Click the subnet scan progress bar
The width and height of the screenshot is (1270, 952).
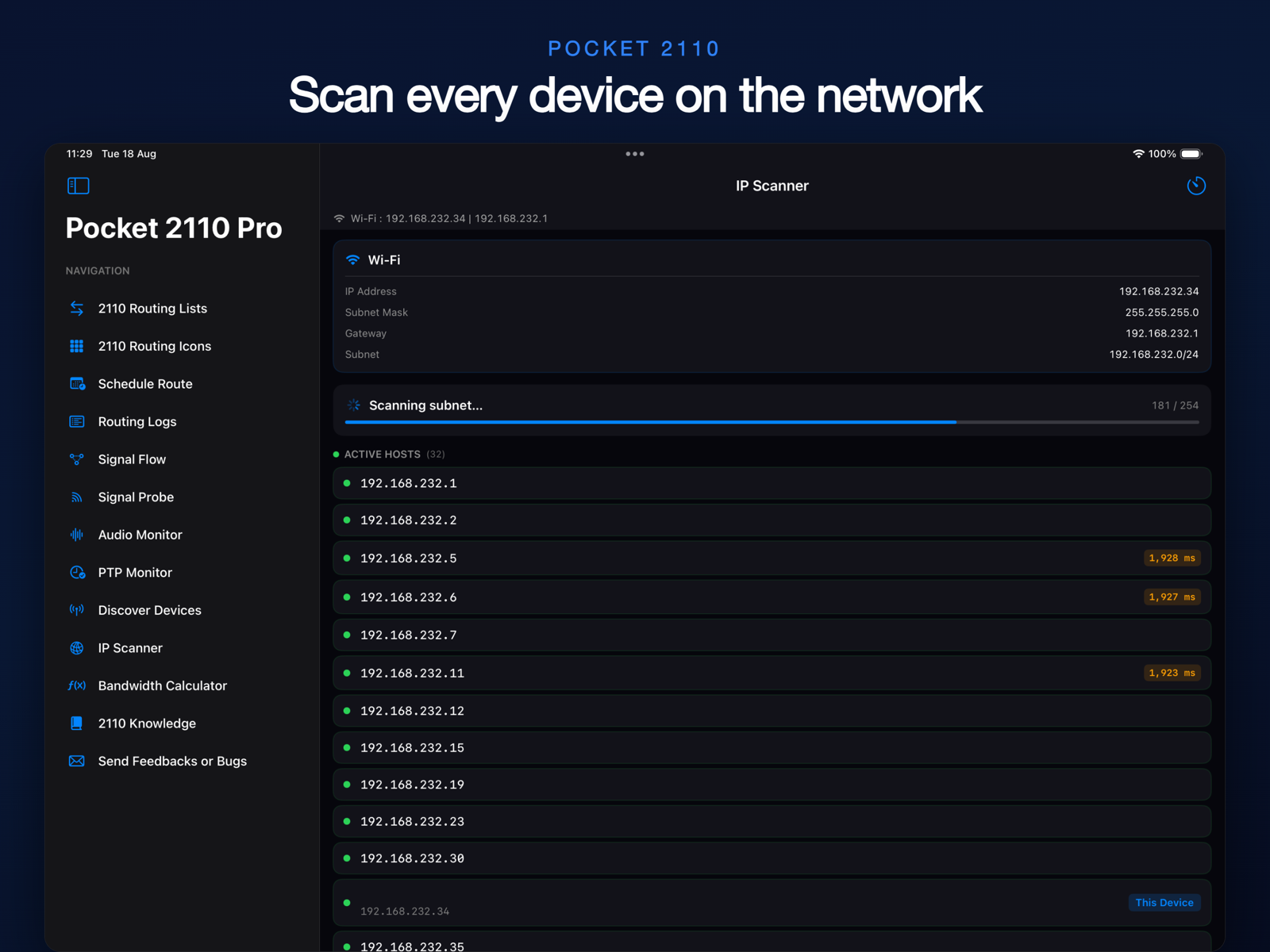coord(772,422)
